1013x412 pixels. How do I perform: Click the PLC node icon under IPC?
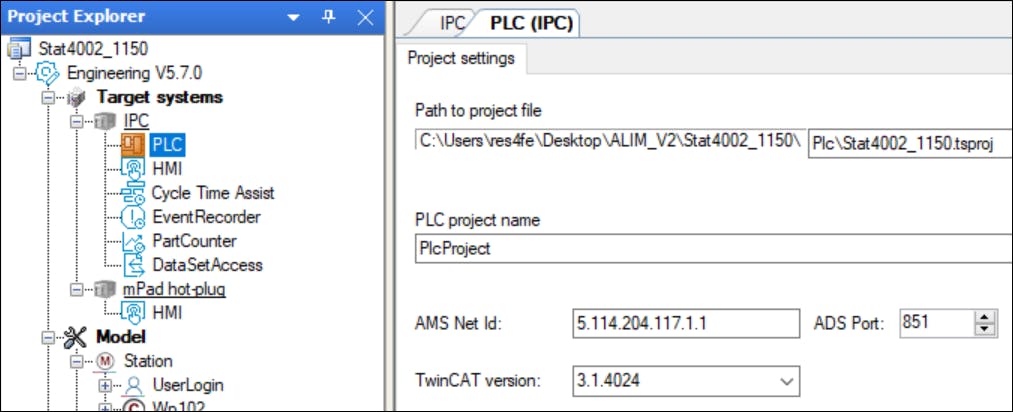pyautogui.click(x=133, y=145)
